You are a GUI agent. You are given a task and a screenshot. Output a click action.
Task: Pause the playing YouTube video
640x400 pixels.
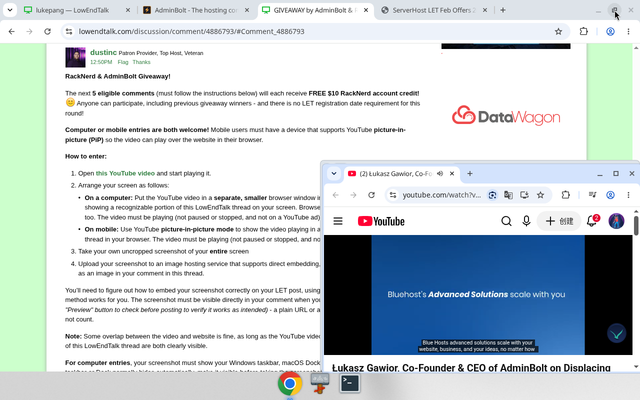478,295
